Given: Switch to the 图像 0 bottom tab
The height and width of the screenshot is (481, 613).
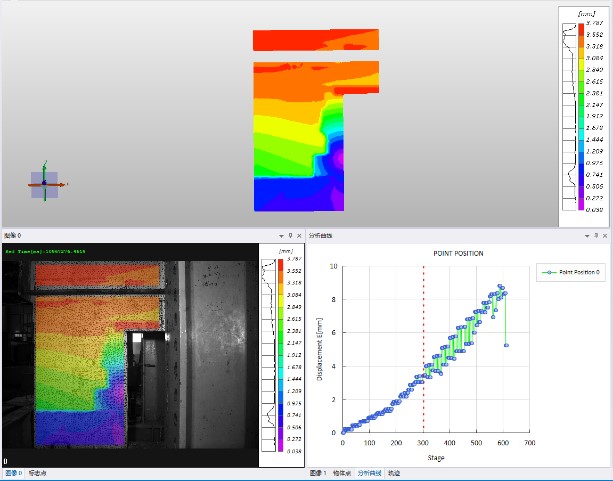Looking at the screenshot, I should click(12, 473).
